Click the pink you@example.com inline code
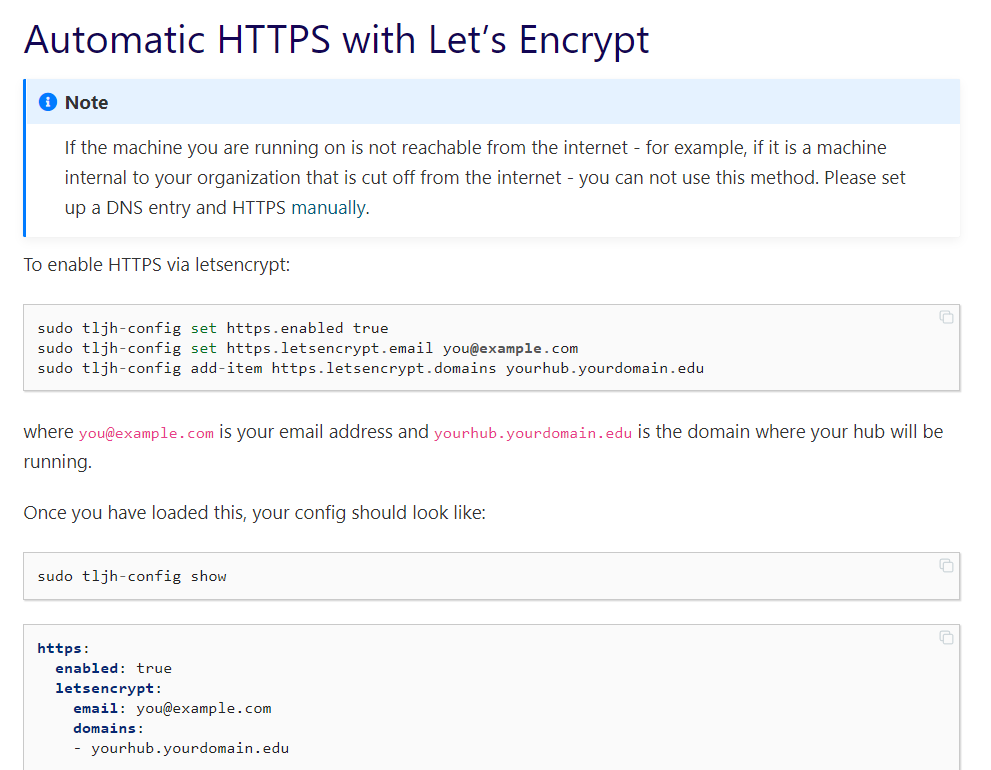This screenshot has height=770, width=991. [146, 433]
